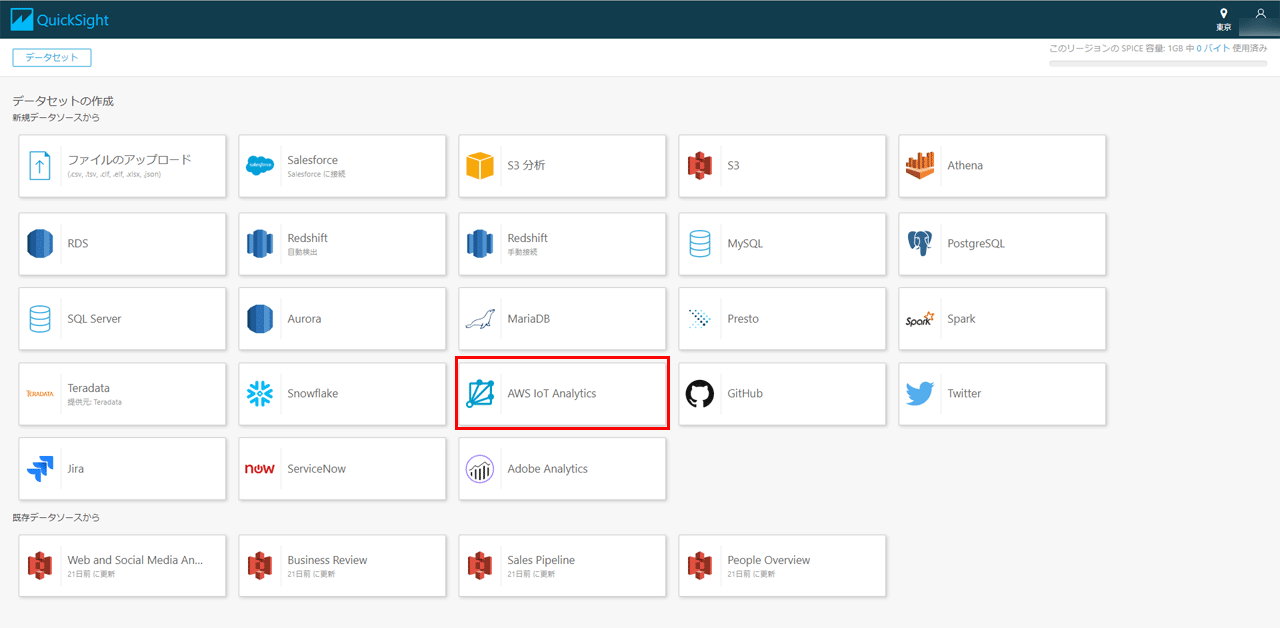Click the Athena data source icon
The height and width of the screenshot is (628, 1280).
[x=919, y=165]
